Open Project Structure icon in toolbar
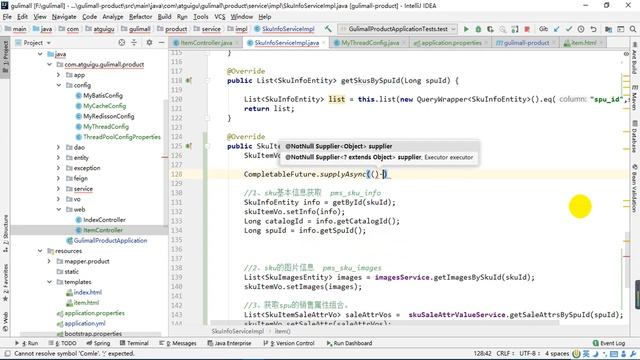640x360 pixels. pos(608,29)
